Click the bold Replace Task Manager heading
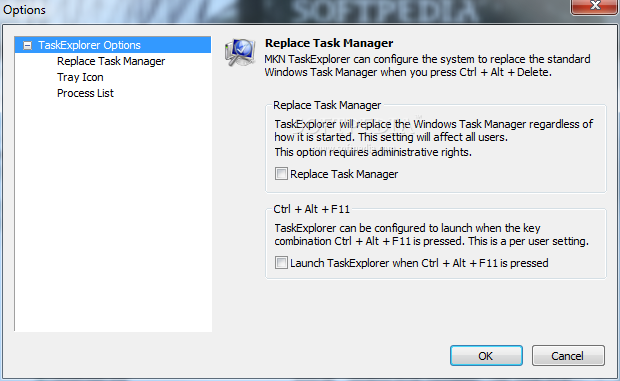The height and width of the screenshot is (381, 620). [x=329, y=43]
